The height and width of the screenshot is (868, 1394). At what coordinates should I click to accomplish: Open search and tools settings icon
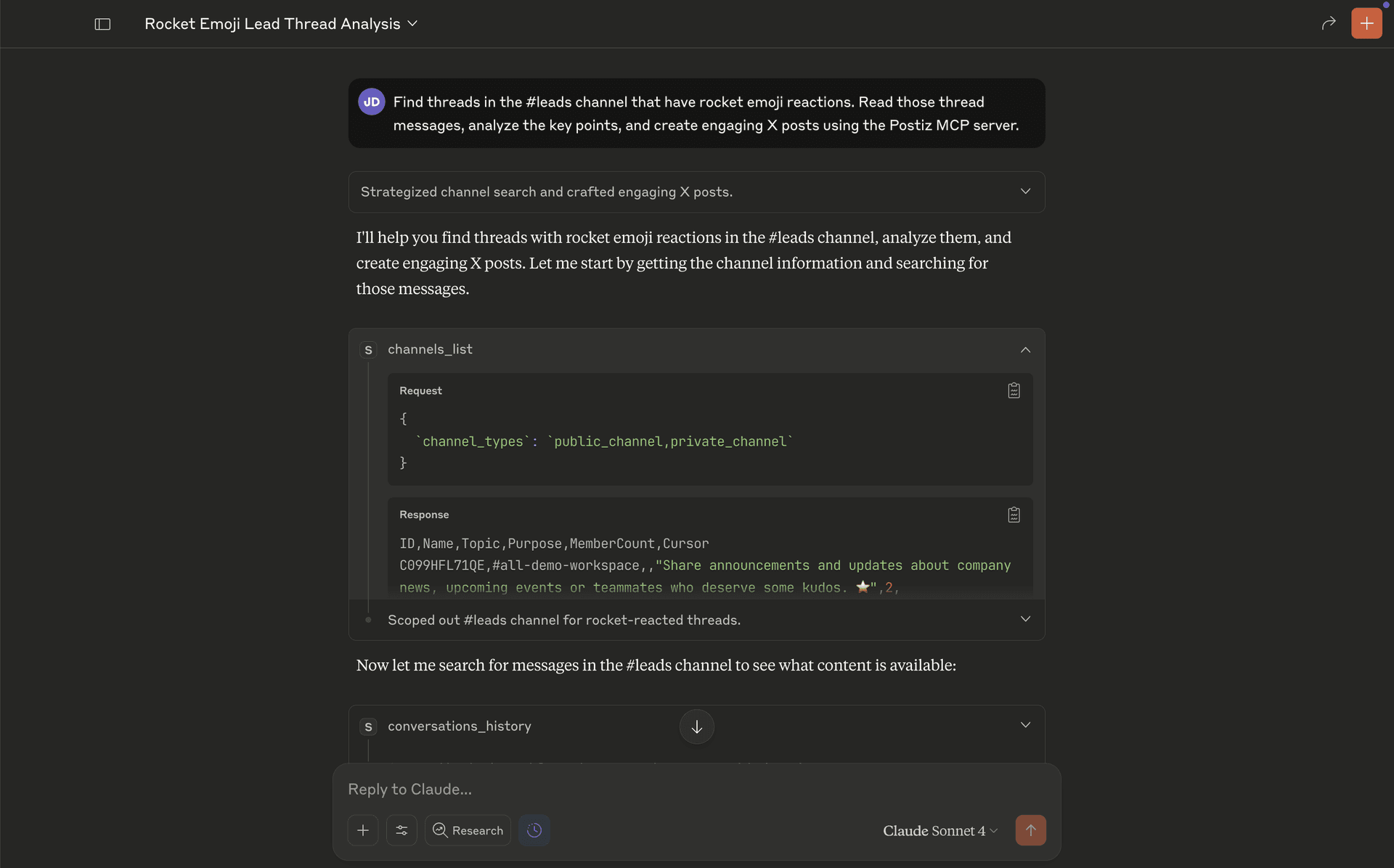click(x=402, y=830)
